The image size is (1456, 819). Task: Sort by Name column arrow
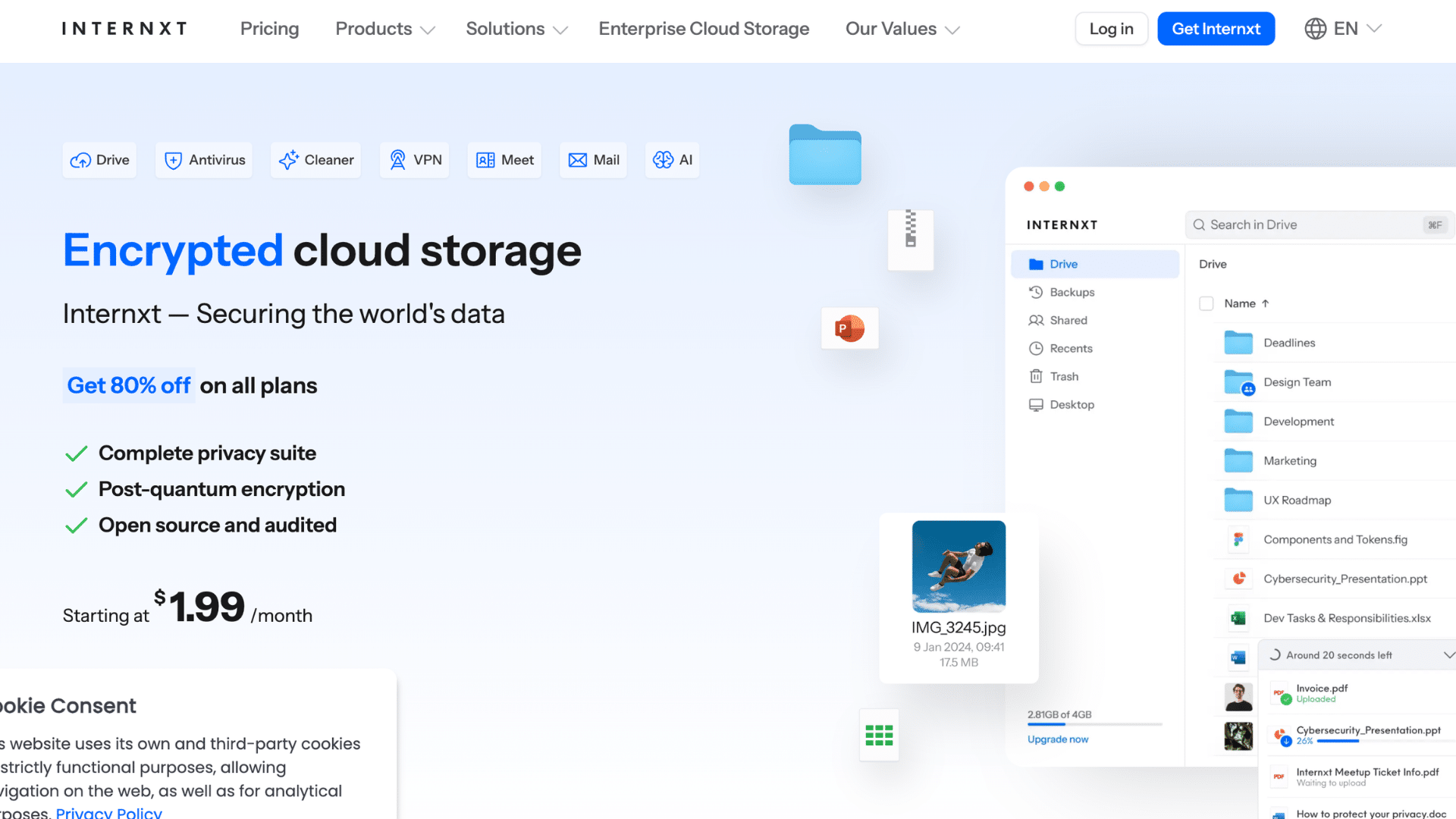[x=1265, y=303]
